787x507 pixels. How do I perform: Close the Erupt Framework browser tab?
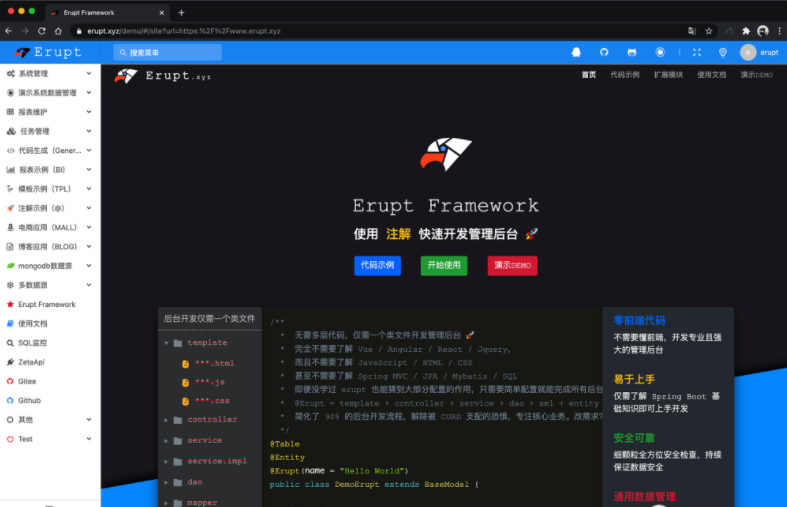(x=162, y=13)
